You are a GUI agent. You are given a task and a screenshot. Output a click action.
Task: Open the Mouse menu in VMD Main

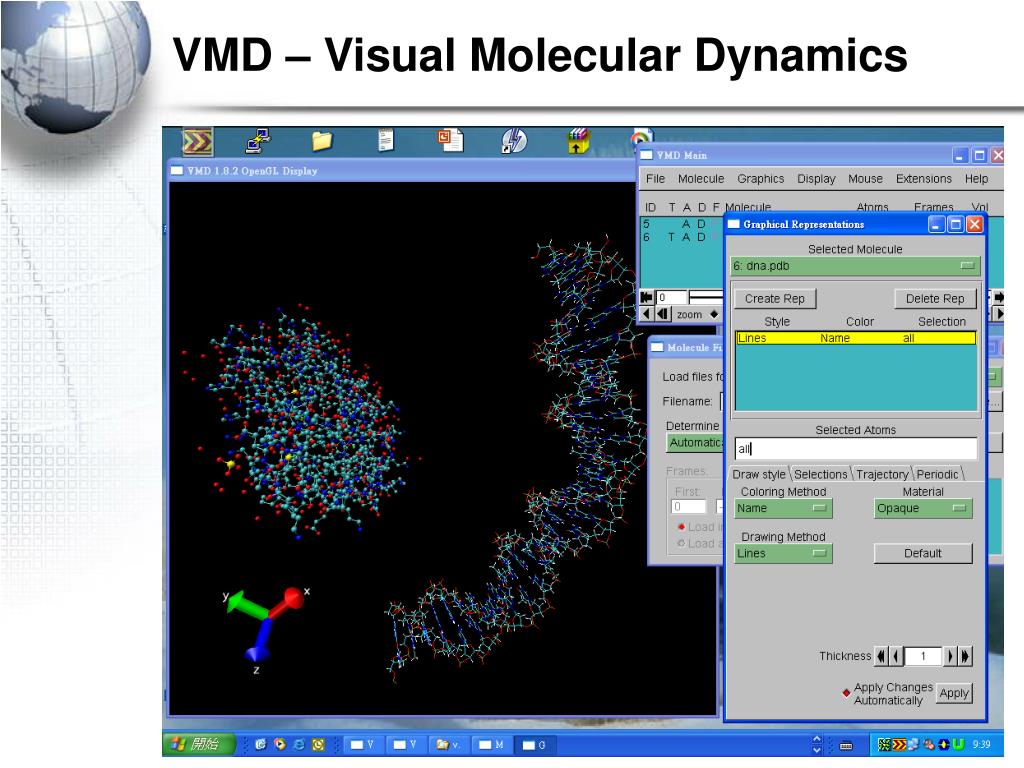point(865,179)
